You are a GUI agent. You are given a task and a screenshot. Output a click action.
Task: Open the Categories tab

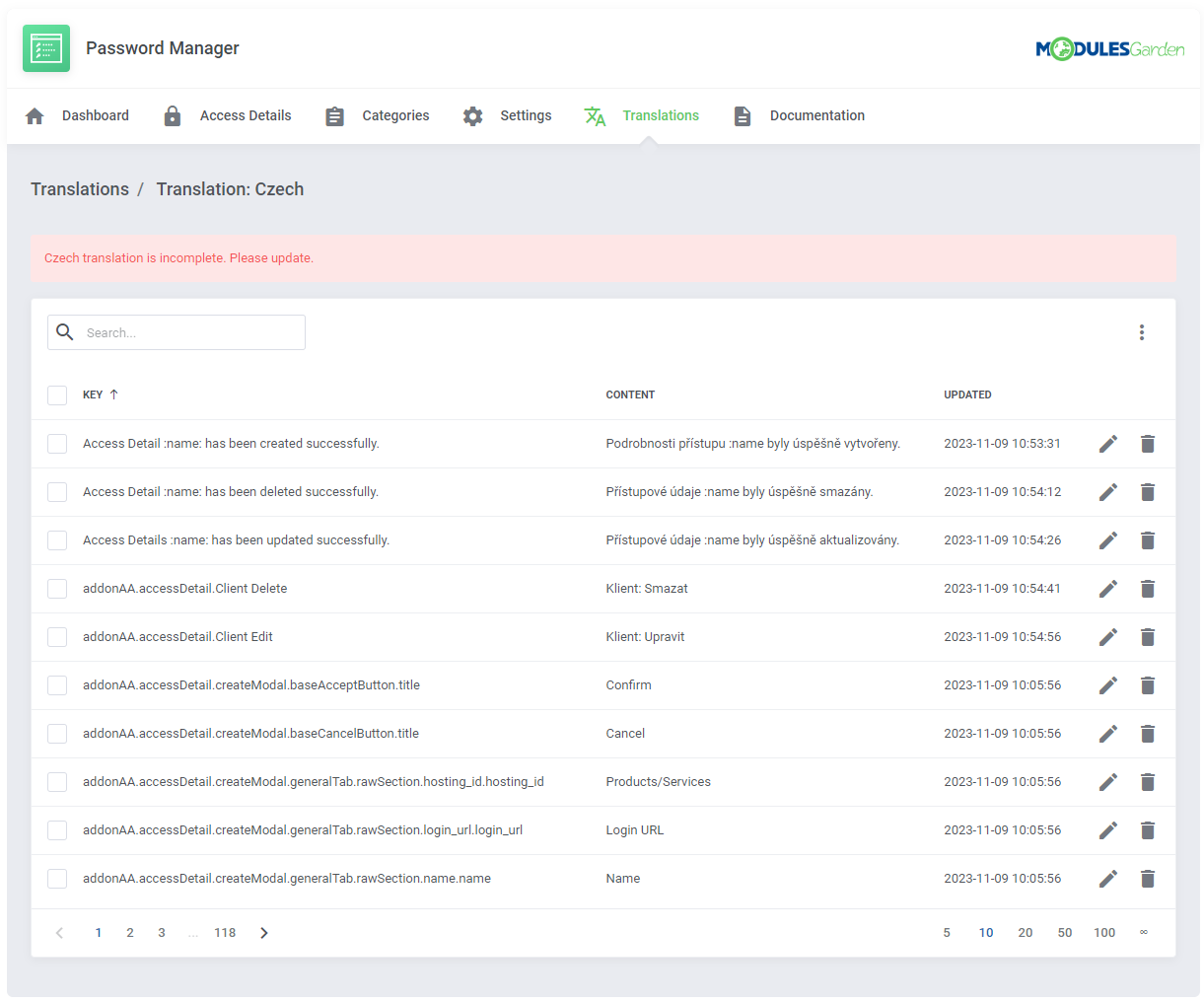377,116
